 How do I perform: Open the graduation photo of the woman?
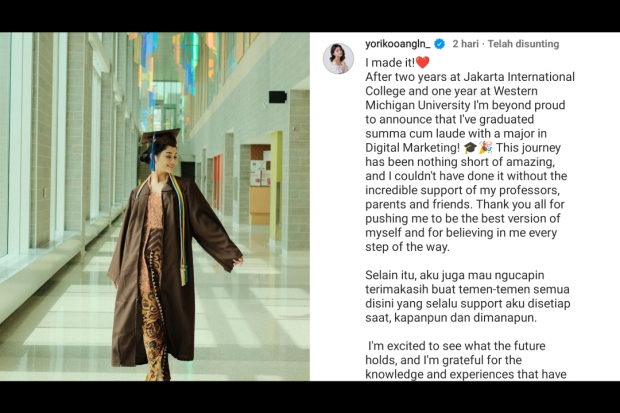pyautogui.click(x=155, y=206)
